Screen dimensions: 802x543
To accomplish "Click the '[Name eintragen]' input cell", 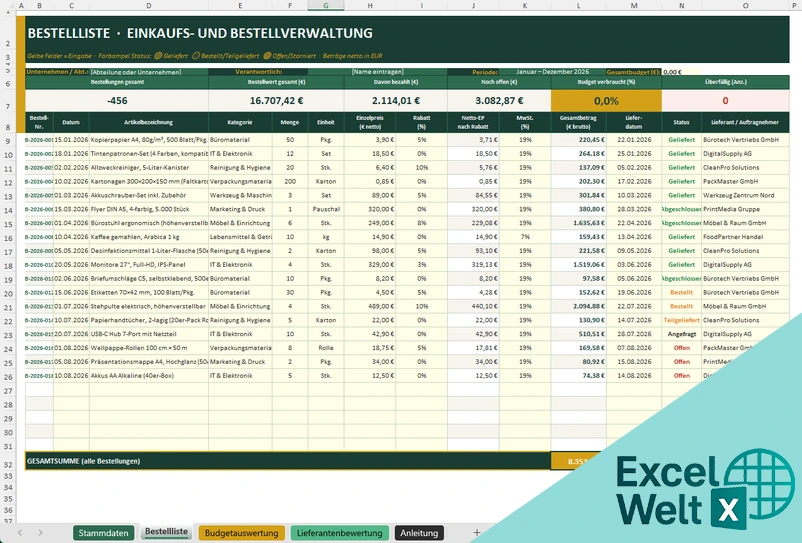I will tap(377, 72).
